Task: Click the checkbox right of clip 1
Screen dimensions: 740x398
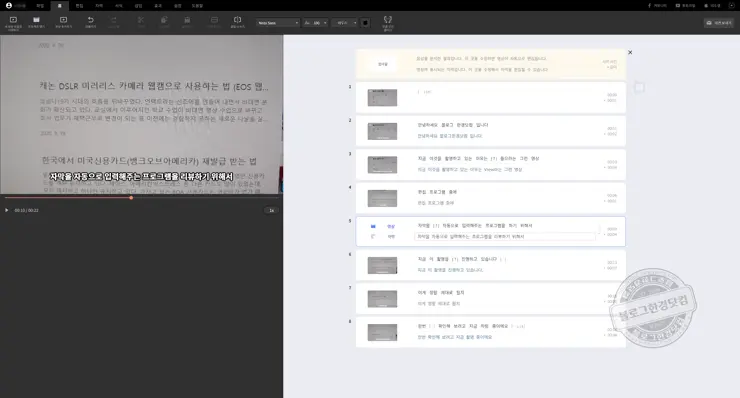Action: tap(639, 87)
